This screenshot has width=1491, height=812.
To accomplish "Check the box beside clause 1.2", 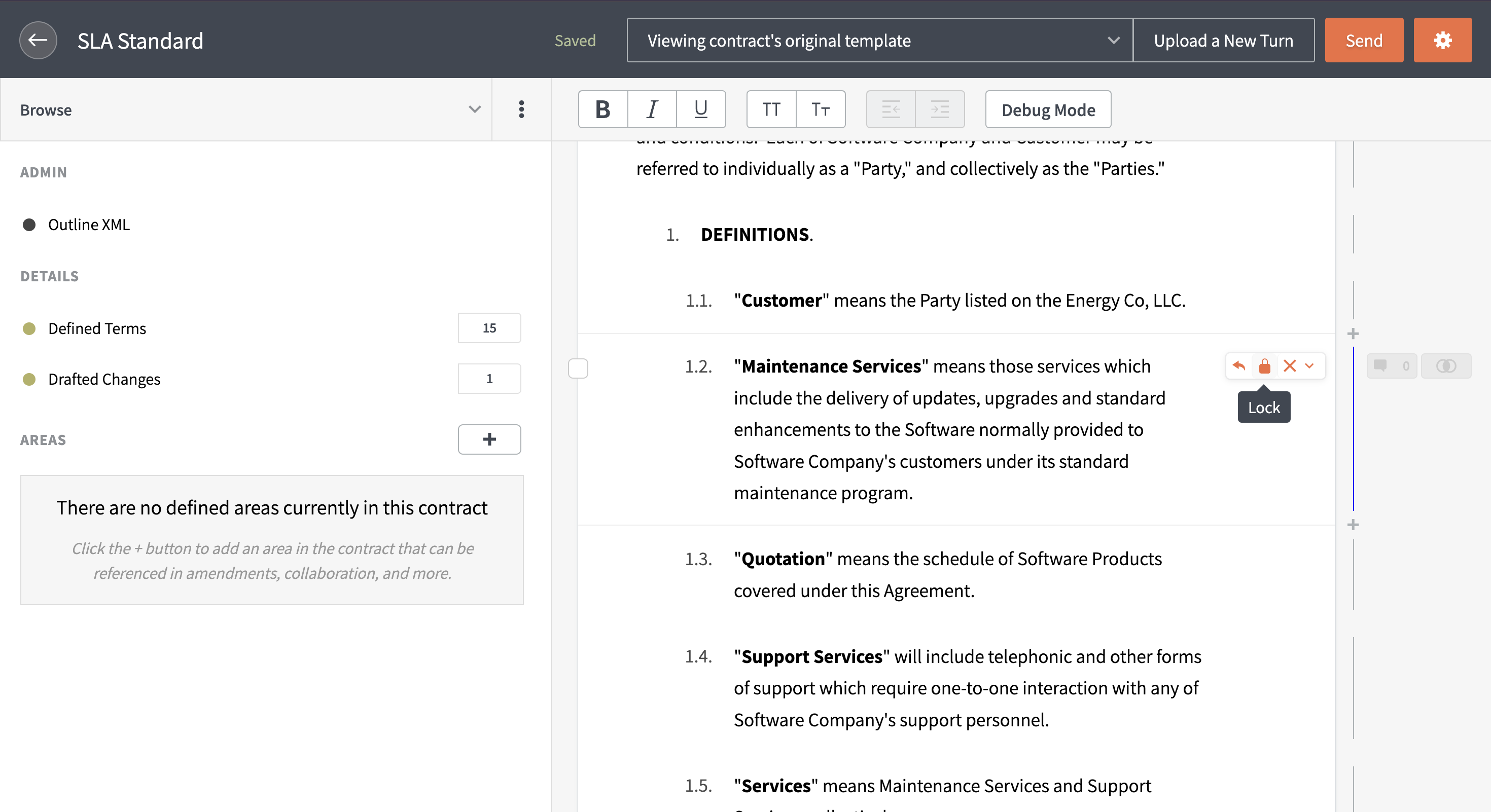I will coord(578,368).
